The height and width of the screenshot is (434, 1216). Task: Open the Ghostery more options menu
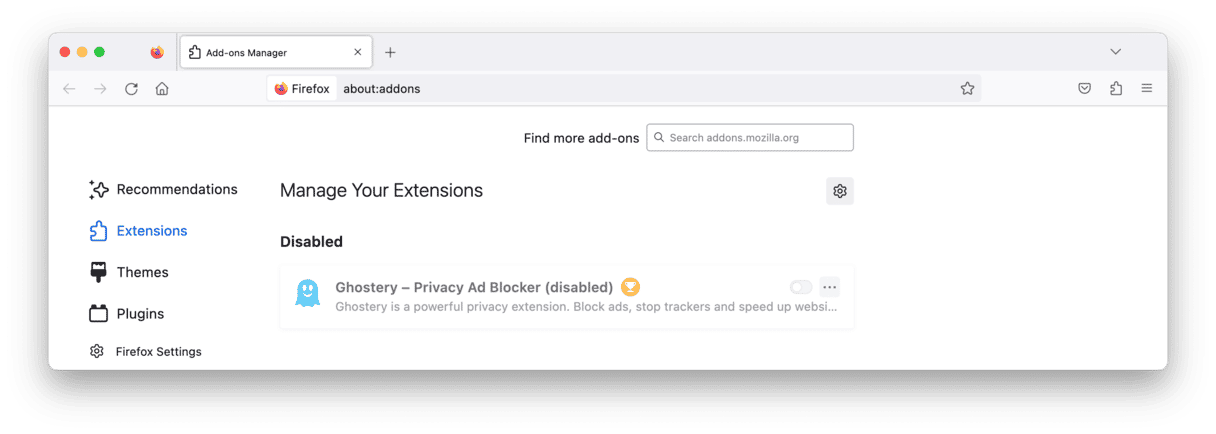[829, 287]
